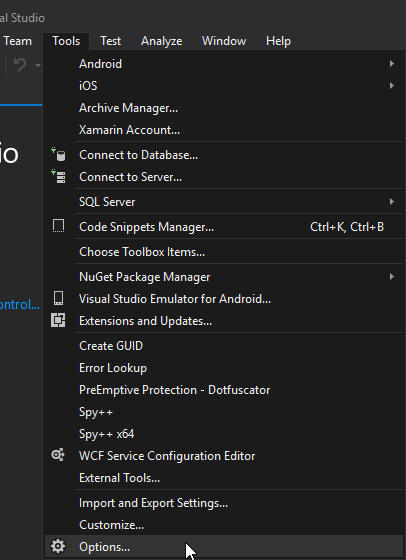Image resolution: width=406 pixels, height=560 pixels.
Task: Click the undo arrow in toolbar
Action: 20,65
